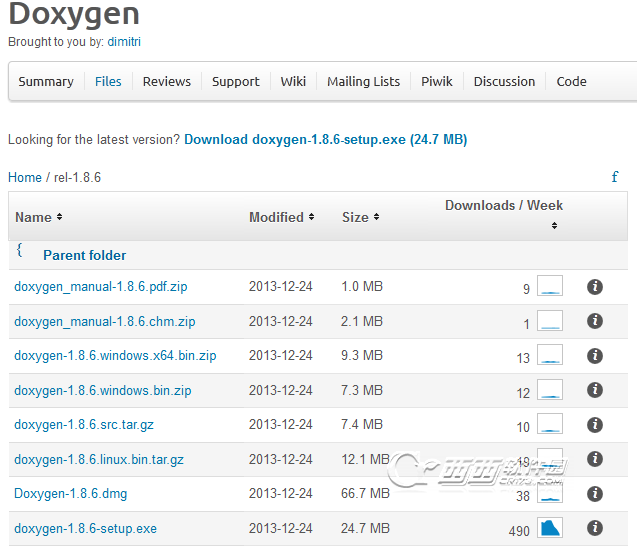
Task: Open the Reviews tab
Action: click(167, 82)
